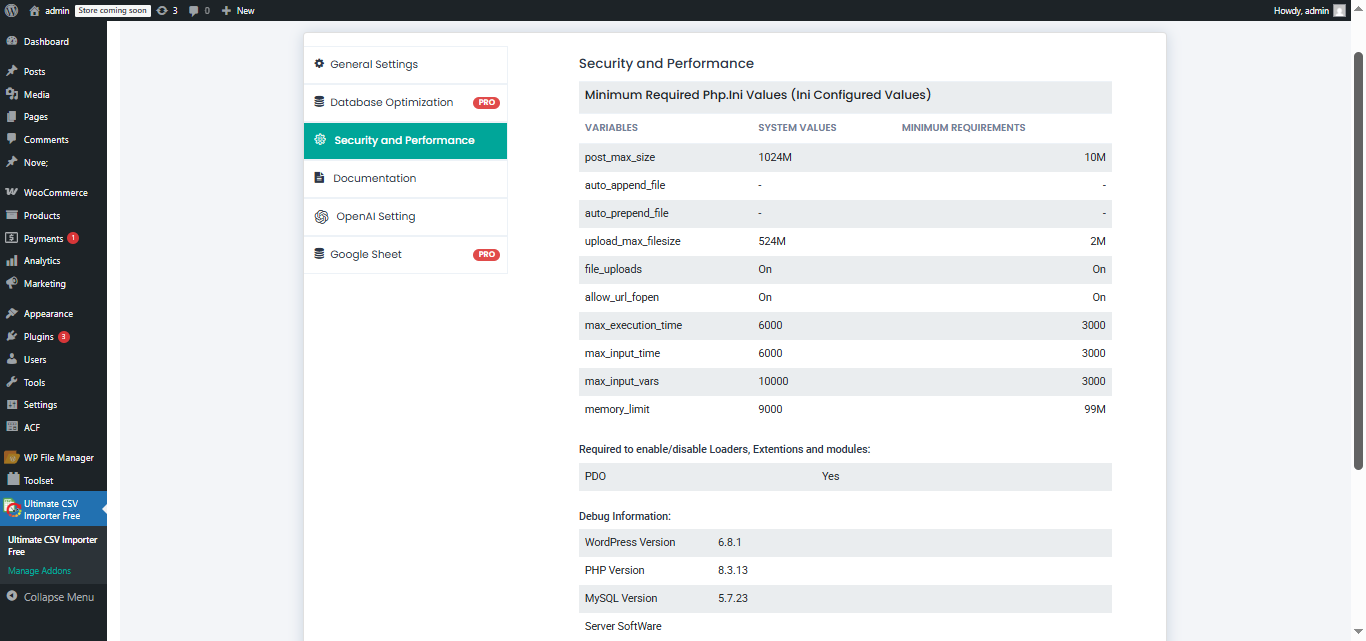This screenshot has height=641, width=1366.
Task: Open the Ultimate CSV Importer Free icon
Action: (13, 509)
